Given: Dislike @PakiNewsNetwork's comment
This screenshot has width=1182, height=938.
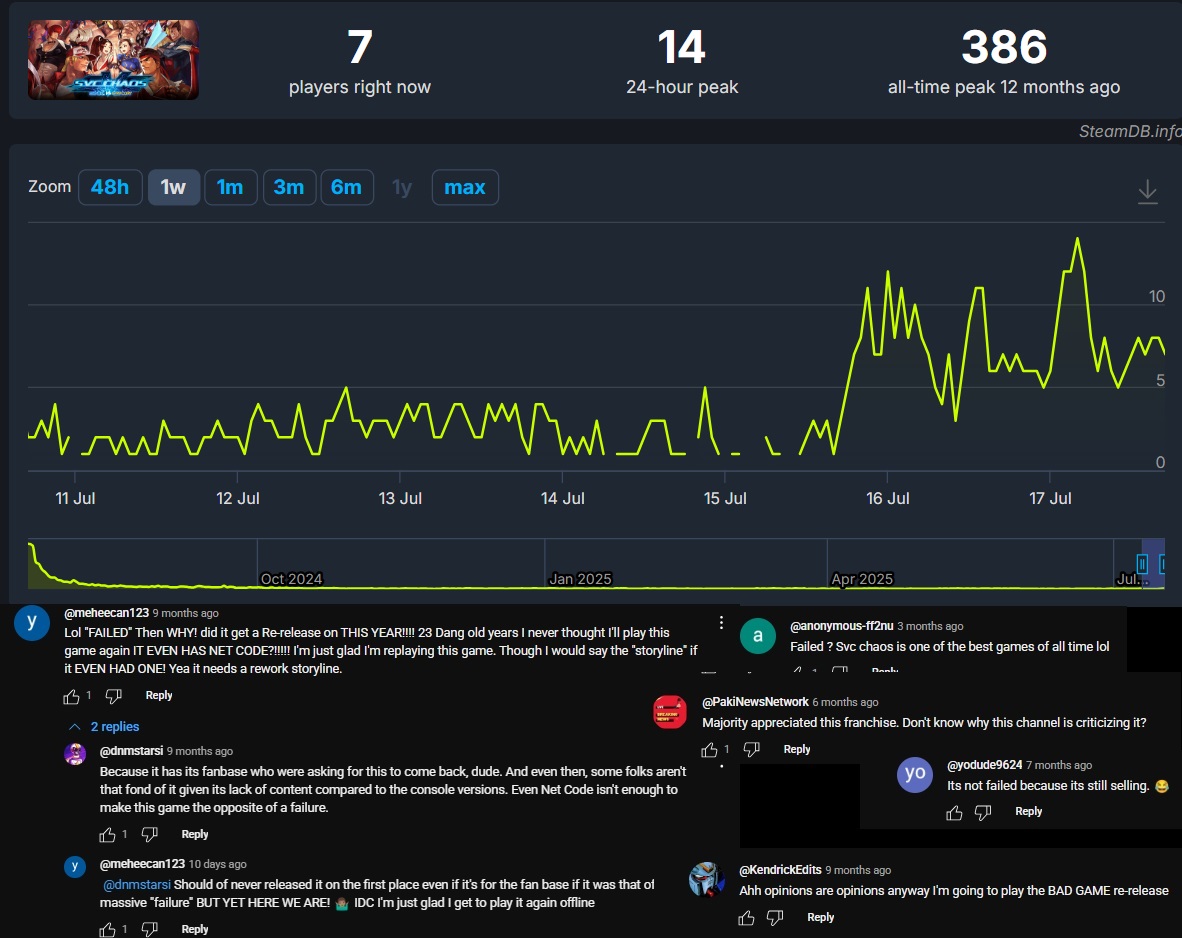Looking at the screenshot, I should click(x=751, y=749).
